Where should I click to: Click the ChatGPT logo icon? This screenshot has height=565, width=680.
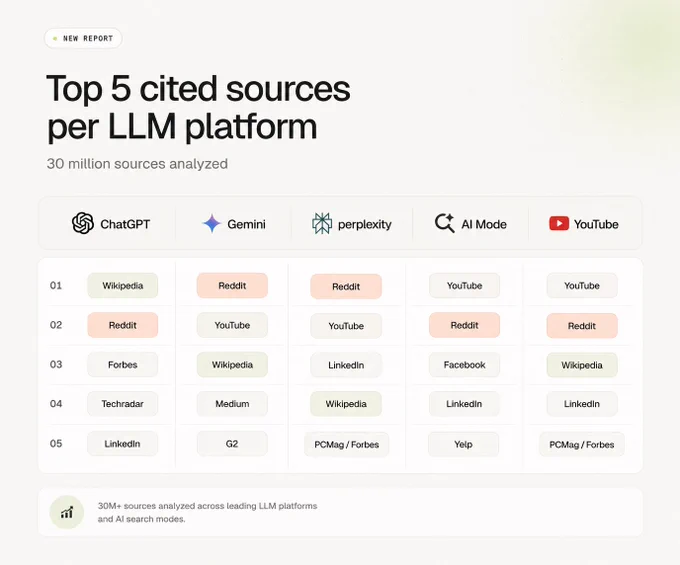(83, 223)
